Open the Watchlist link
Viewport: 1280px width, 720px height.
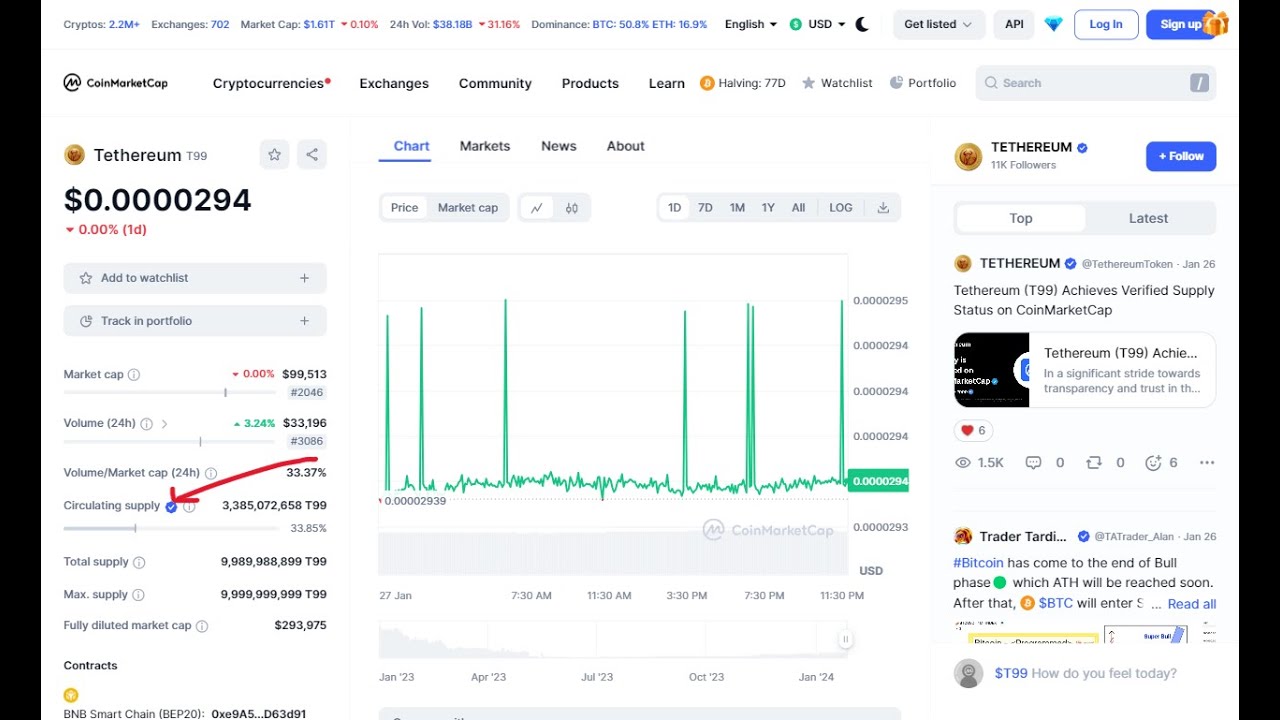[x=838, y=83]
